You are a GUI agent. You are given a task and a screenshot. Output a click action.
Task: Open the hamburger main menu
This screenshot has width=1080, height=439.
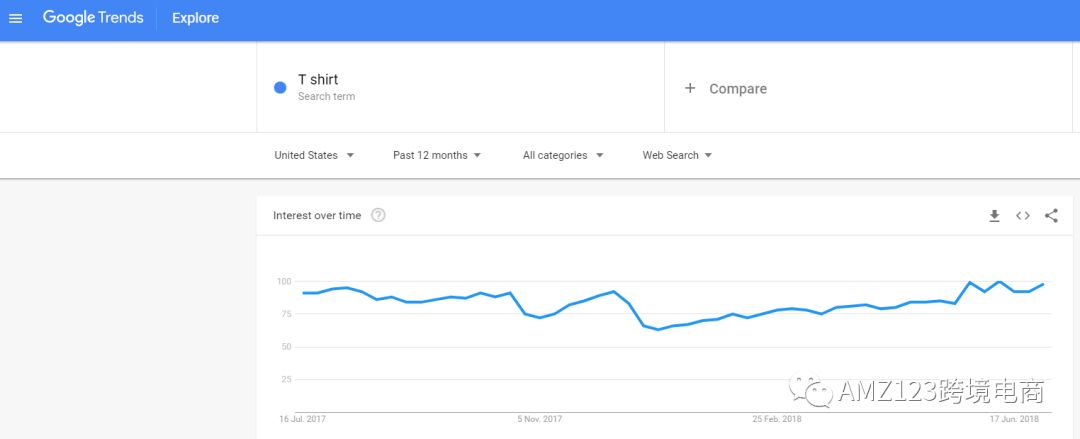coord(16,18)
